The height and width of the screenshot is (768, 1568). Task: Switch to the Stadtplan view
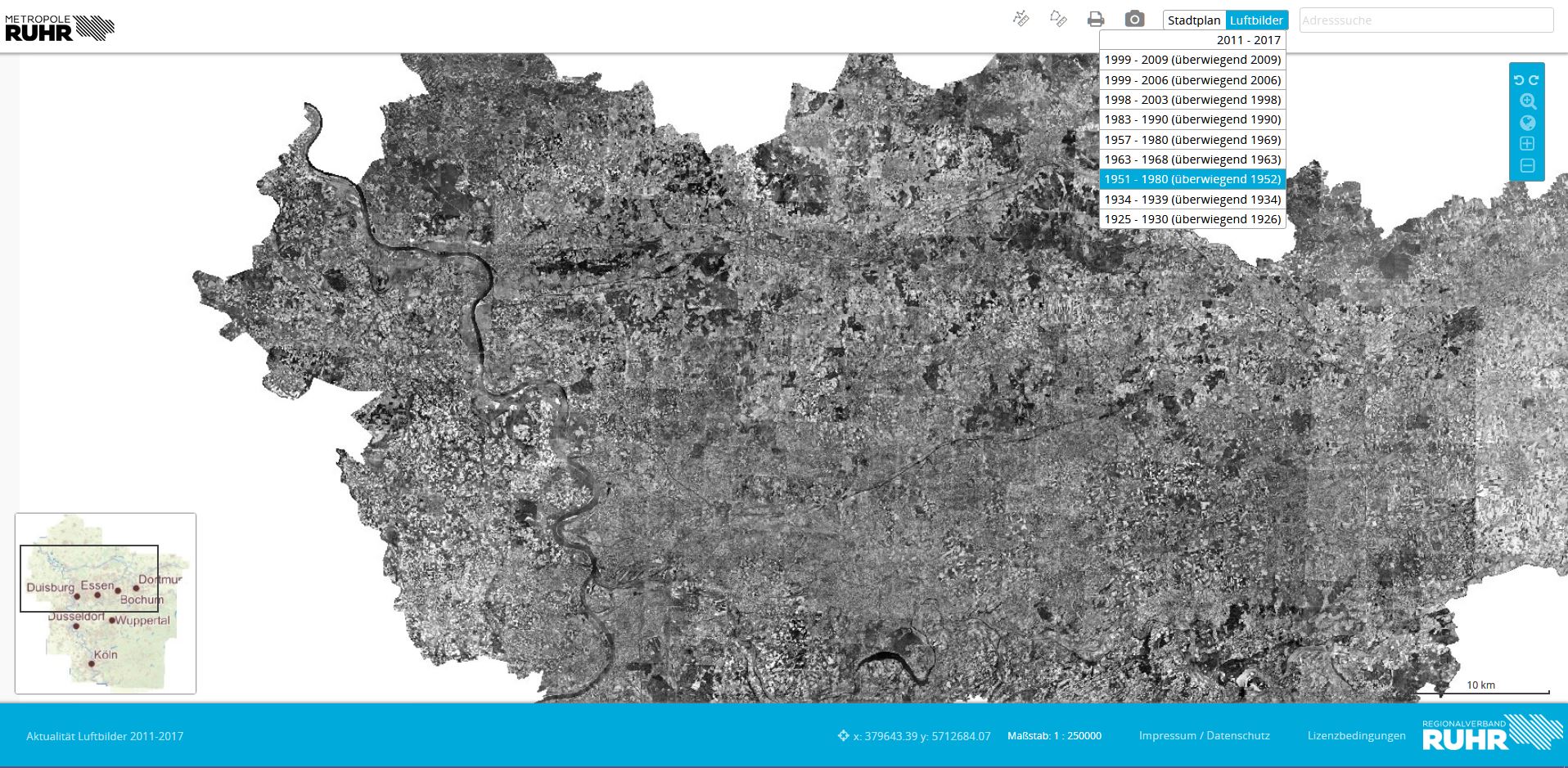(x=1194, y=20)
